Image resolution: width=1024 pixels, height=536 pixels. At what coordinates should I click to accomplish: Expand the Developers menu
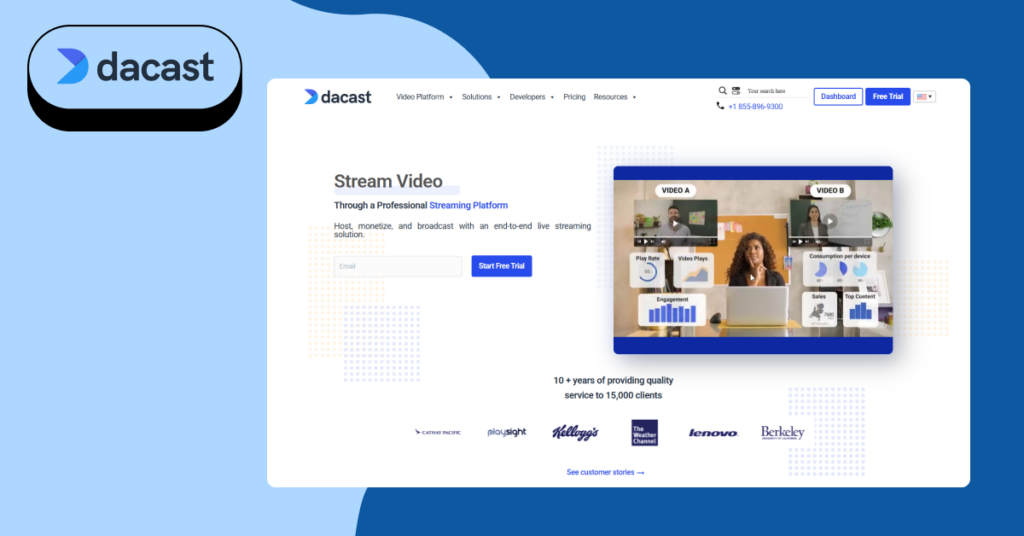pyautogui.click(x=532, y=97)
